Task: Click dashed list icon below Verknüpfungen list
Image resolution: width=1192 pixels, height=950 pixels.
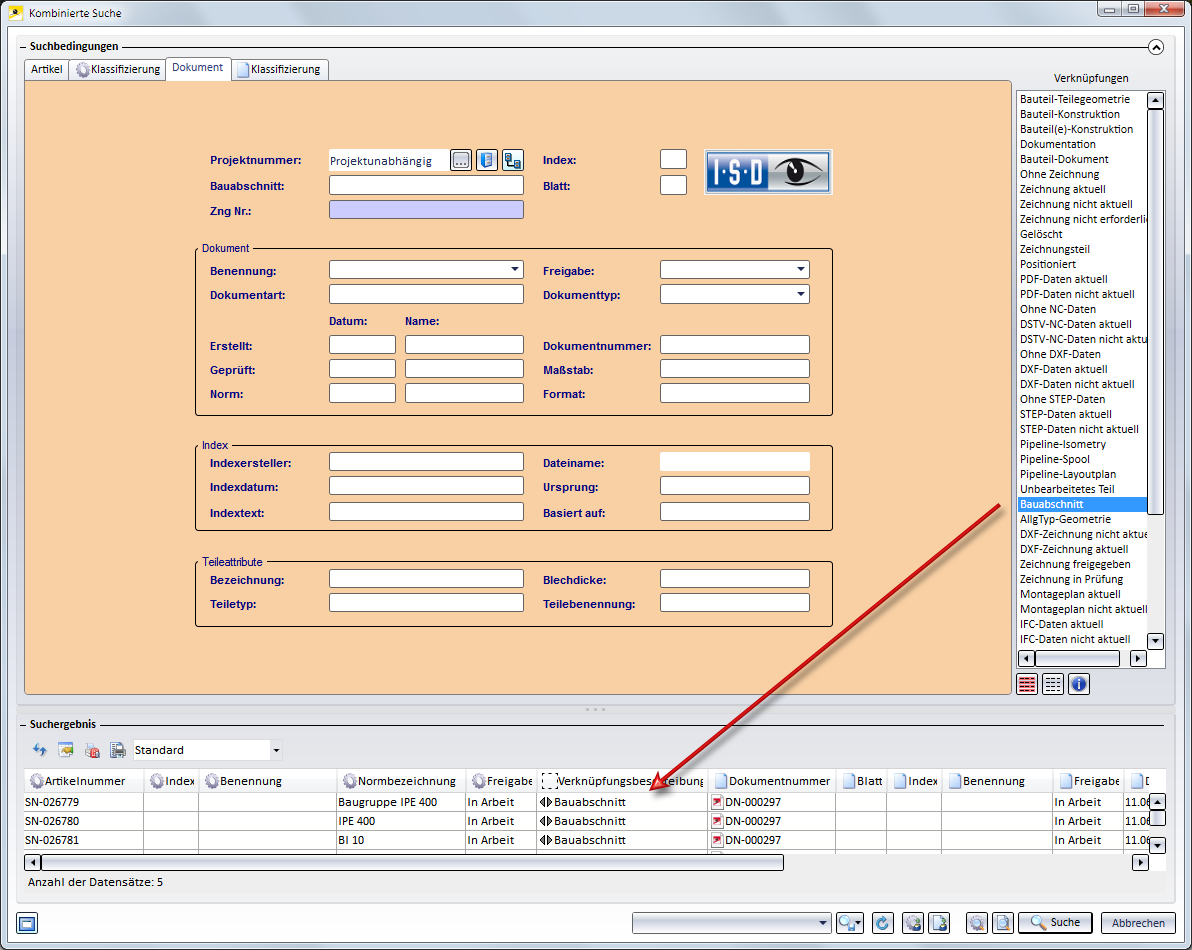Action: (x=1053, y=684)
